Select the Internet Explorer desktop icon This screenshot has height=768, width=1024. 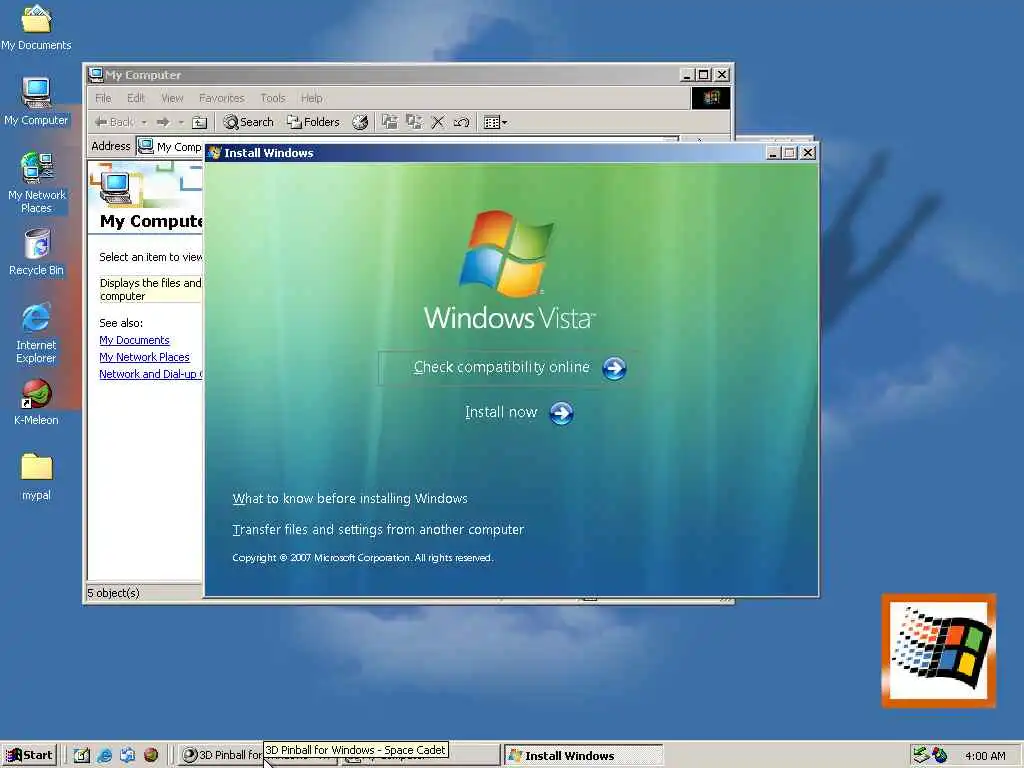(36, 333)
